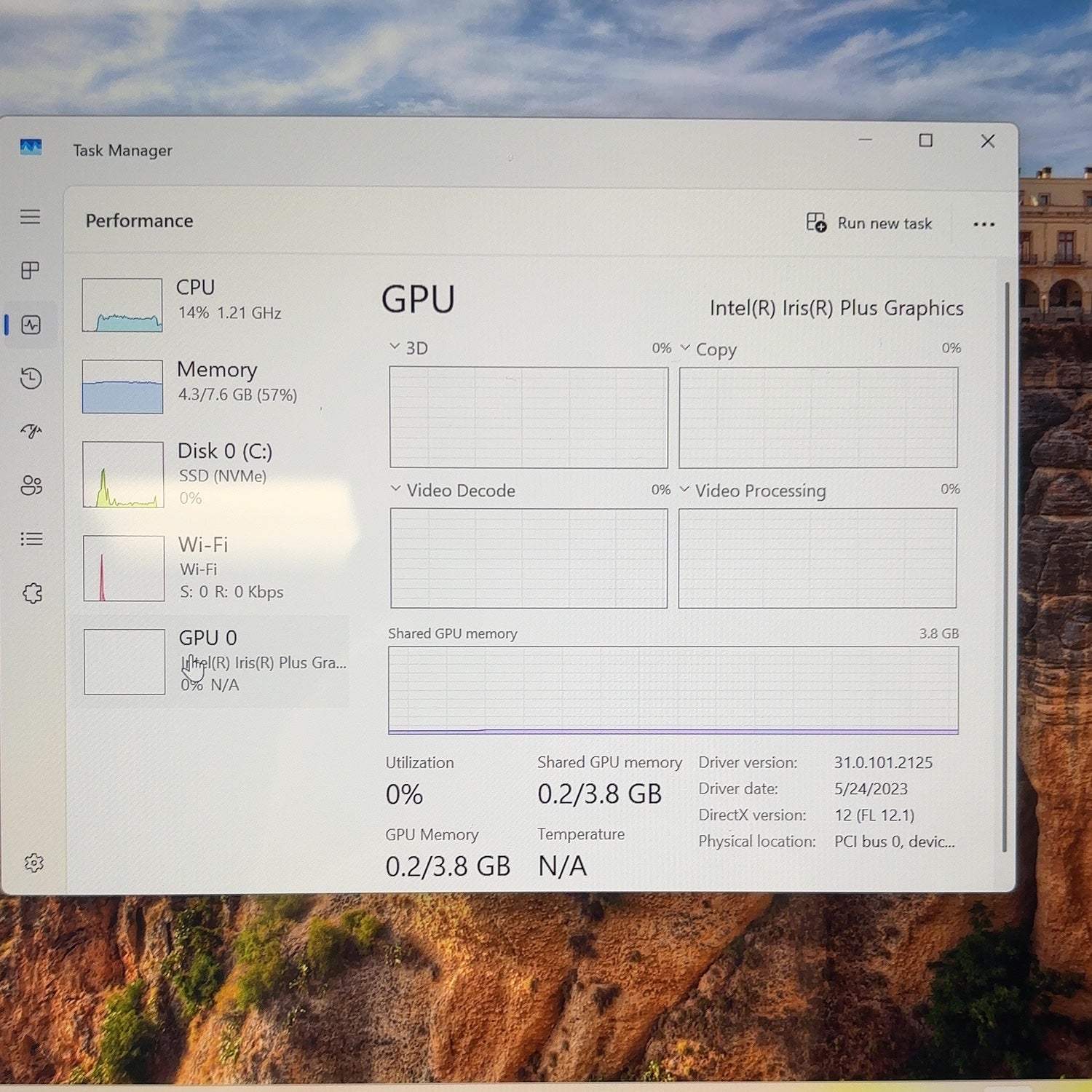Click the Intel(R) Iris(R) Plus Graphics name
This screenshot has width=1092, height=1092.
[x=836, y=309]
